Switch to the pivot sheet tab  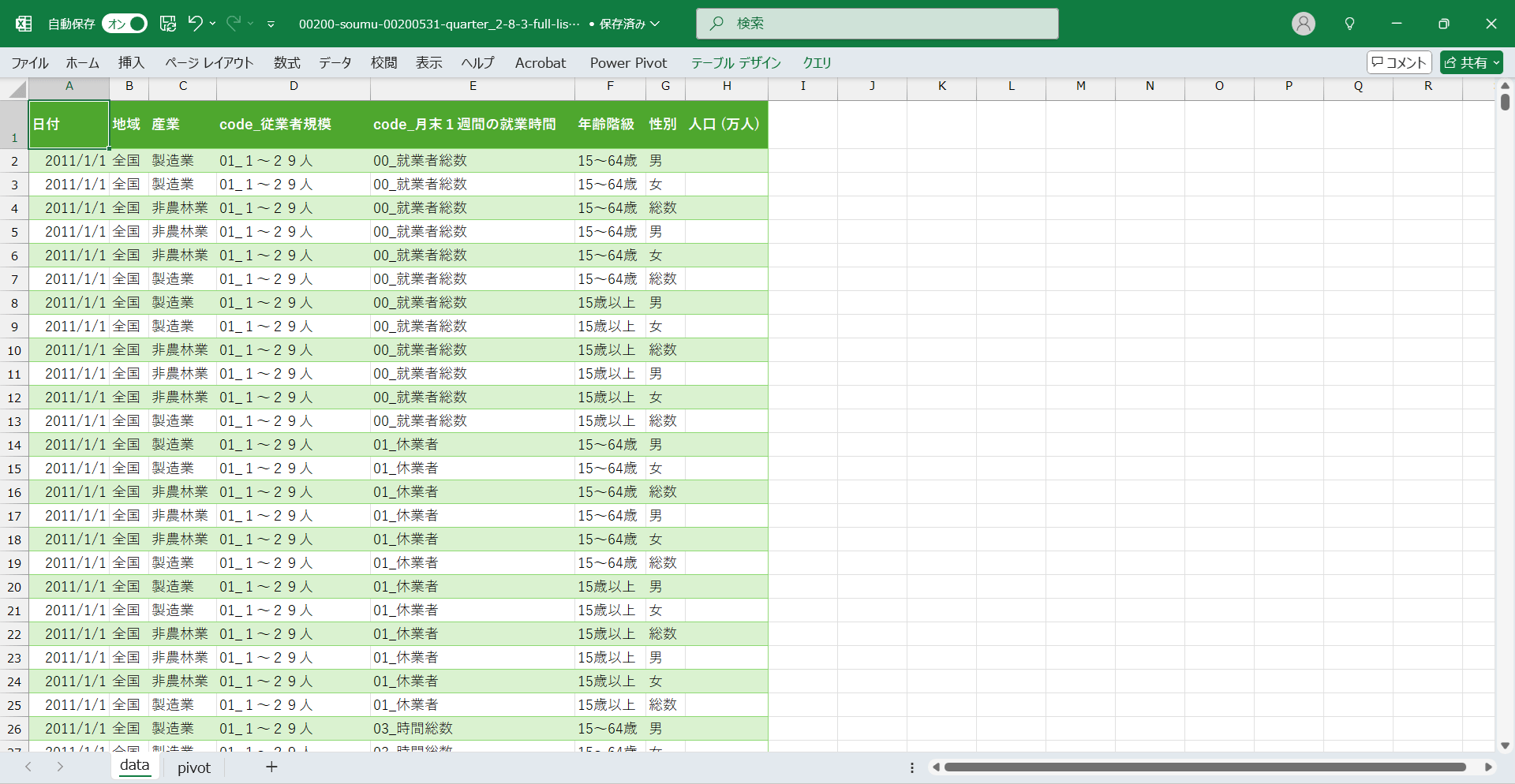coord(193,767)
